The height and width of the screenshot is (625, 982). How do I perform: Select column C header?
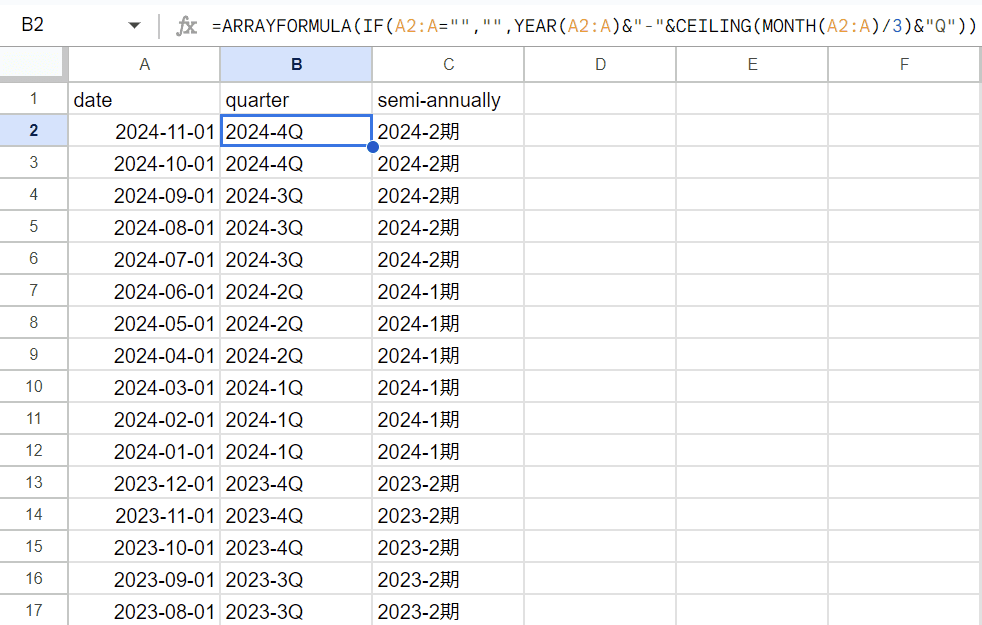(448, 64)
